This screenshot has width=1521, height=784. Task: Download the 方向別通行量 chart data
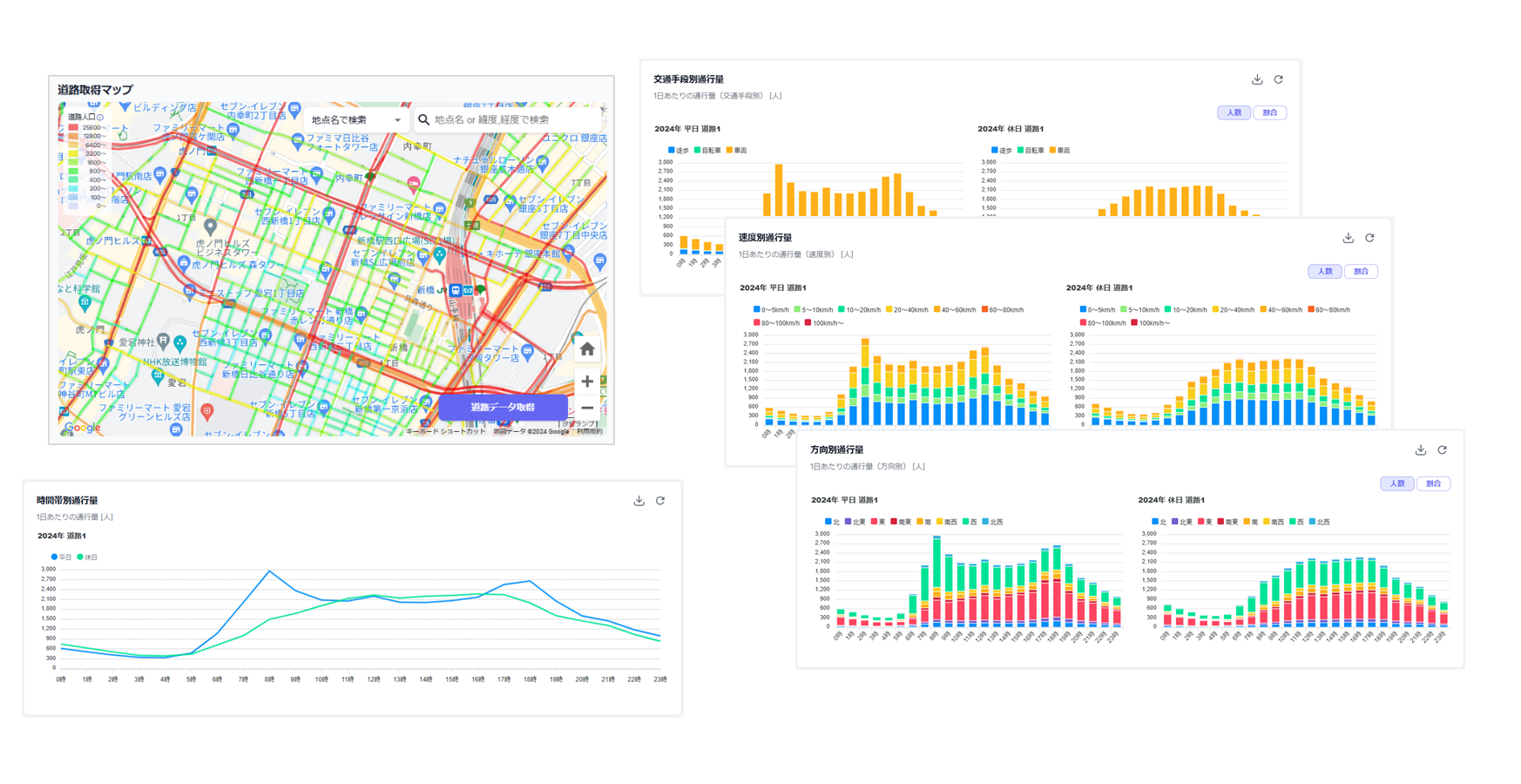[1421, 449]
